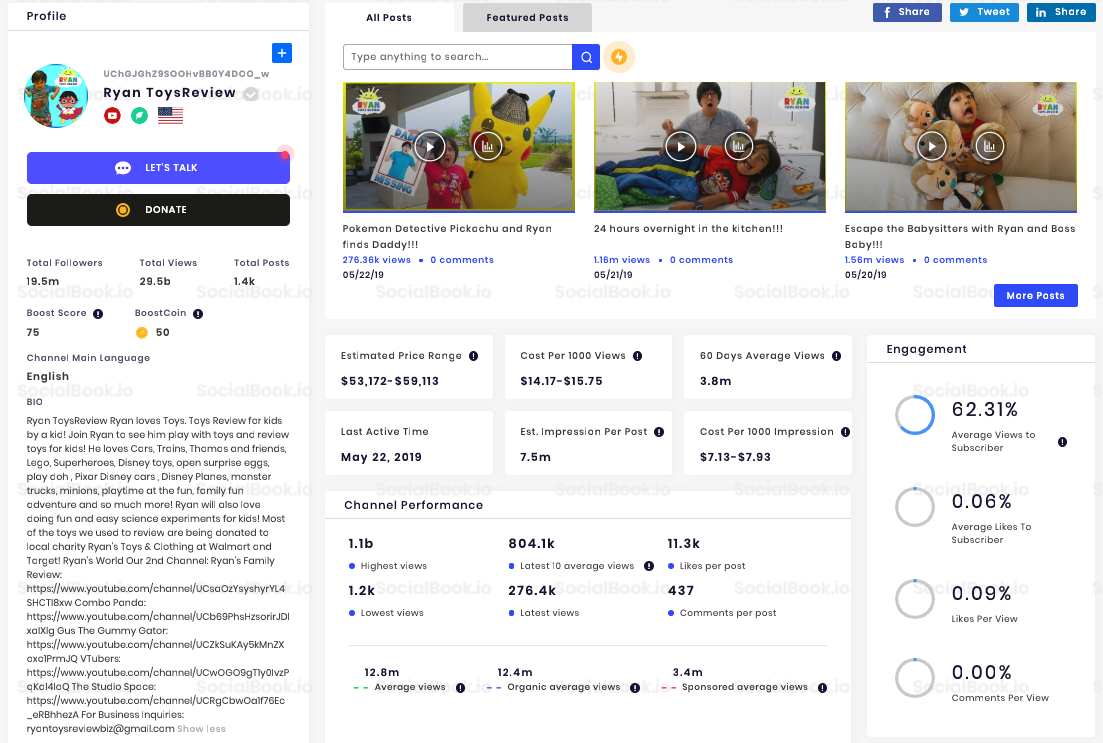Viewport: 1103px width, 743px height.
Task: Click the magnifier search button
Action: coord(586,57)
